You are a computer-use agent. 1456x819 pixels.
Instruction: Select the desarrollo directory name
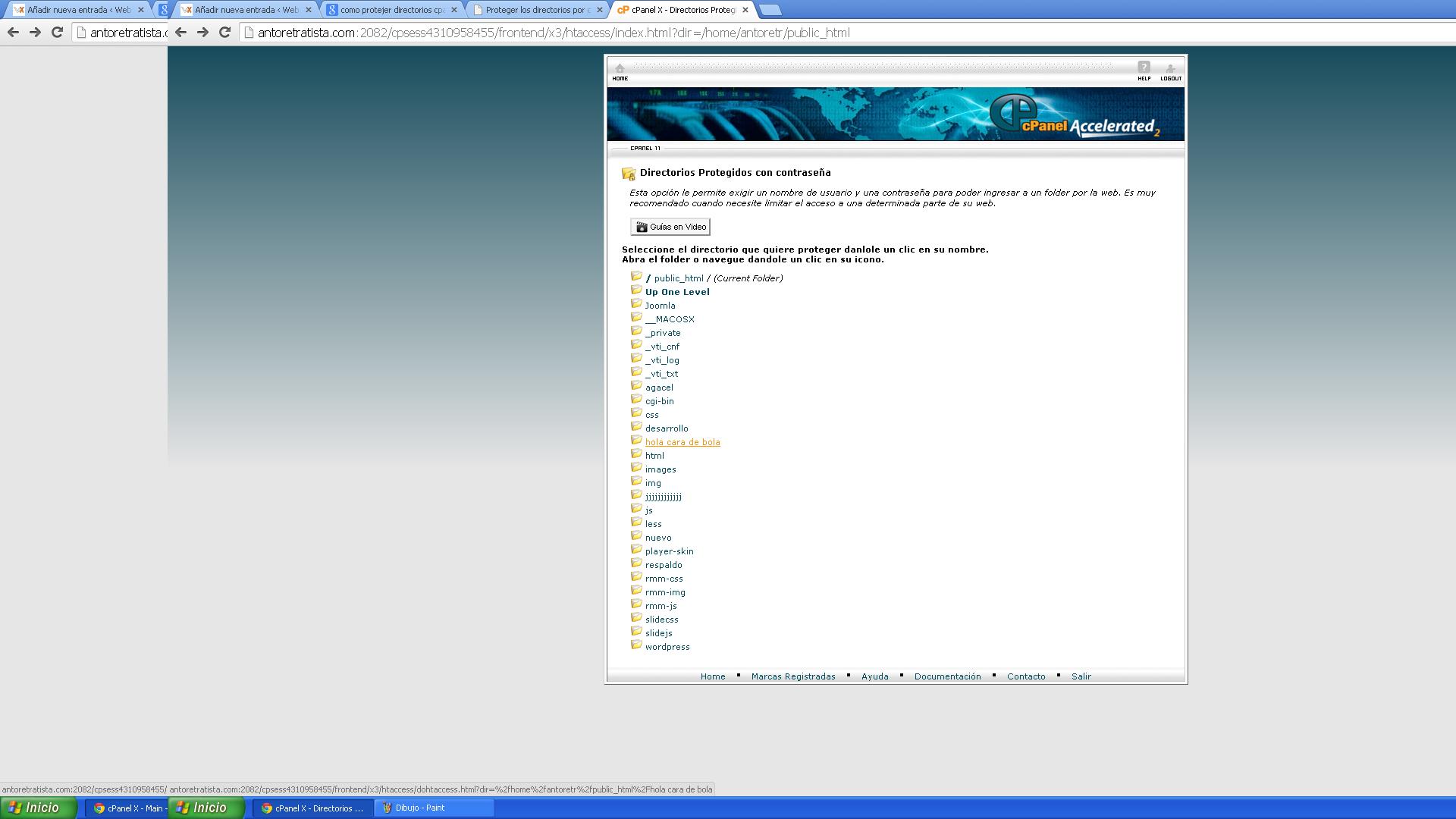(x=667, y=428)
